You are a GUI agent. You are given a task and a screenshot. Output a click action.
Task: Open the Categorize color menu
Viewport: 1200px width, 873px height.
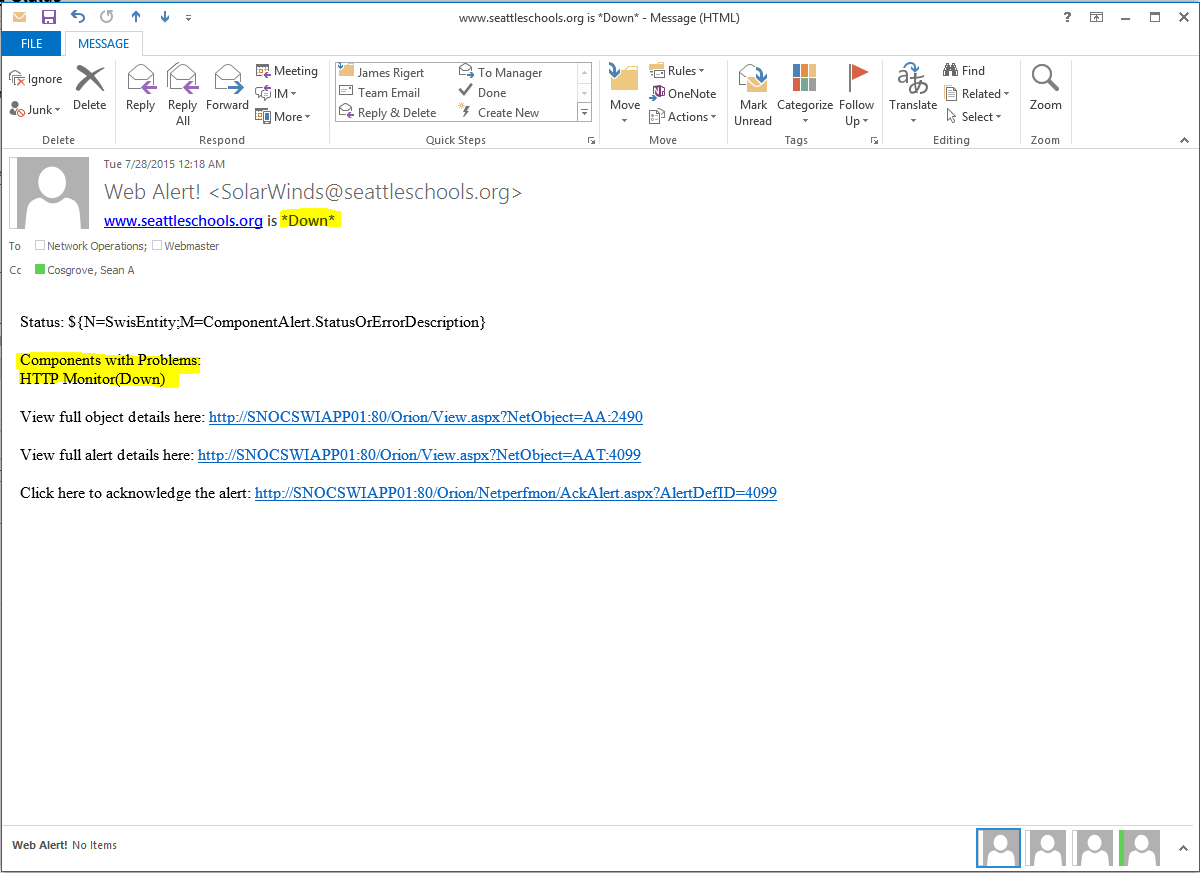(x=805, y=94)
